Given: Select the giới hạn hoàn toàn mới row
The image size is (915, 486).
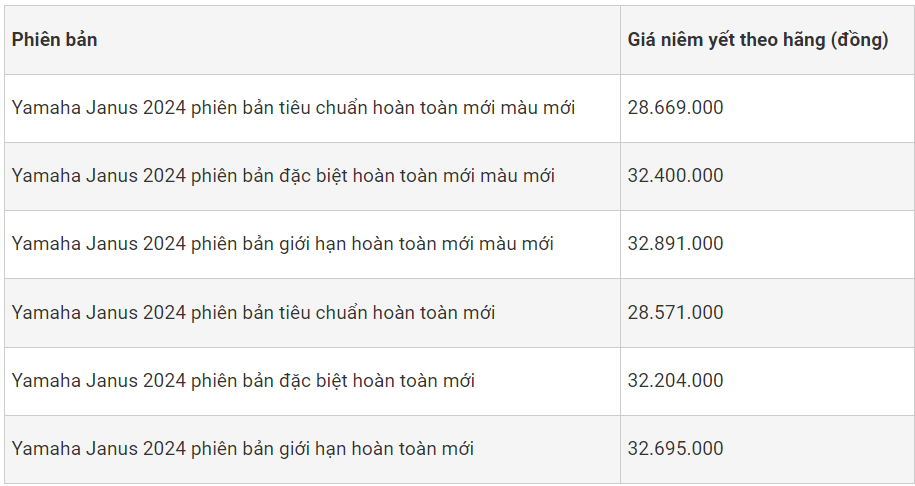Looking at the screenshot, I should tap(242, 449).
